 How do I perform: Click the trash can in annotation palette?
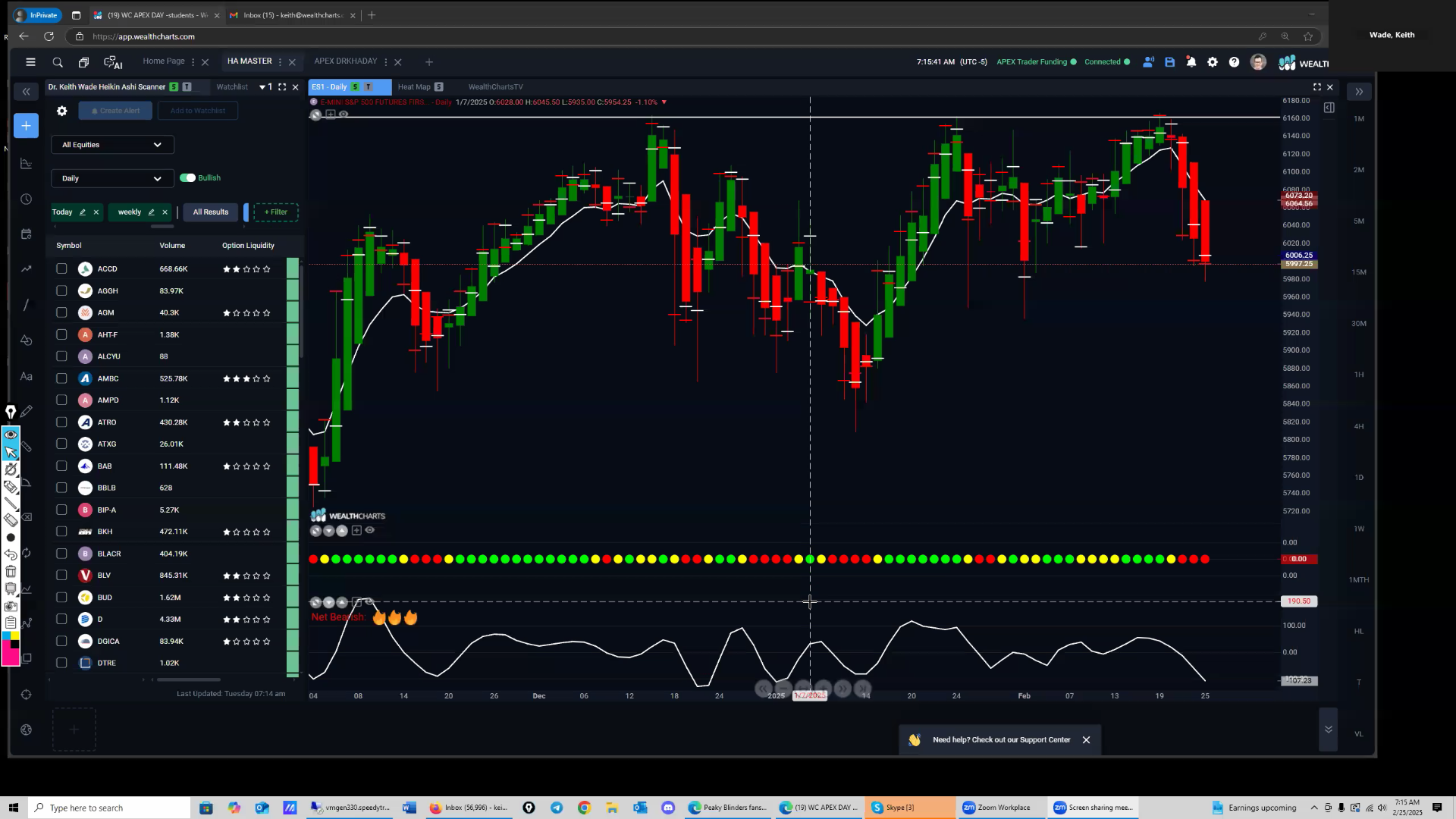[x=11, y=572]
